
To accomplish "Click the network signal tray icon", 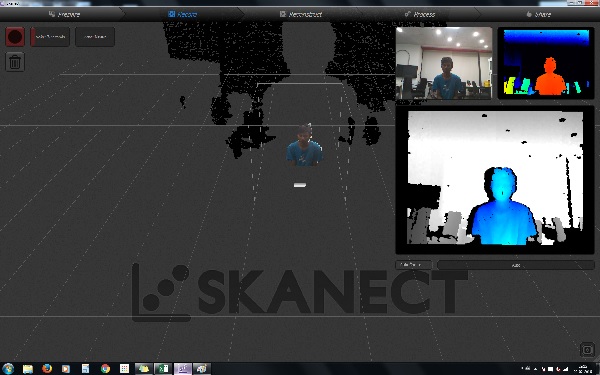I will coord(566,369).
